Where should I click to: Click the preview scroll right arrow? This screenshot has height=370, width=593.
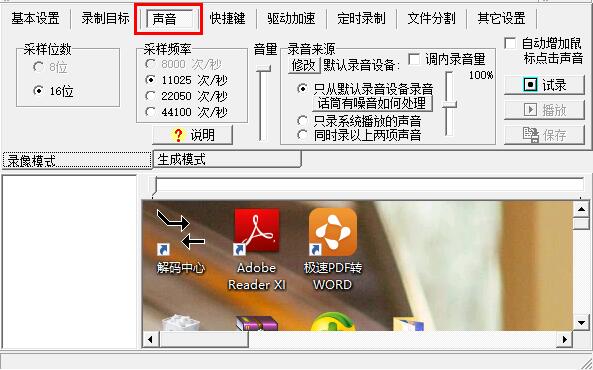(x=564, y=339)
